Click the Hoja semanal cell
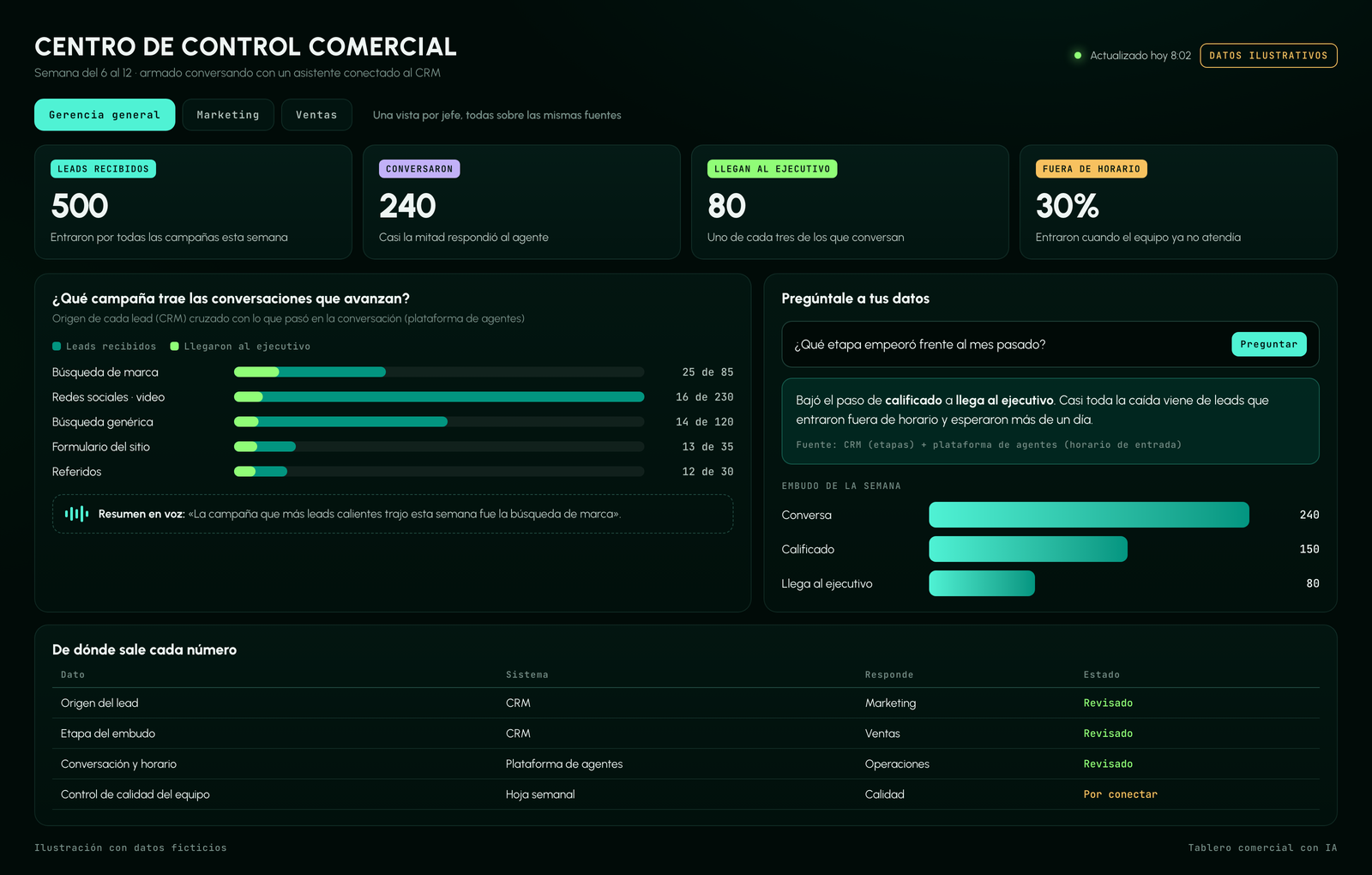1372x875 pixels. tap(540, 794)
